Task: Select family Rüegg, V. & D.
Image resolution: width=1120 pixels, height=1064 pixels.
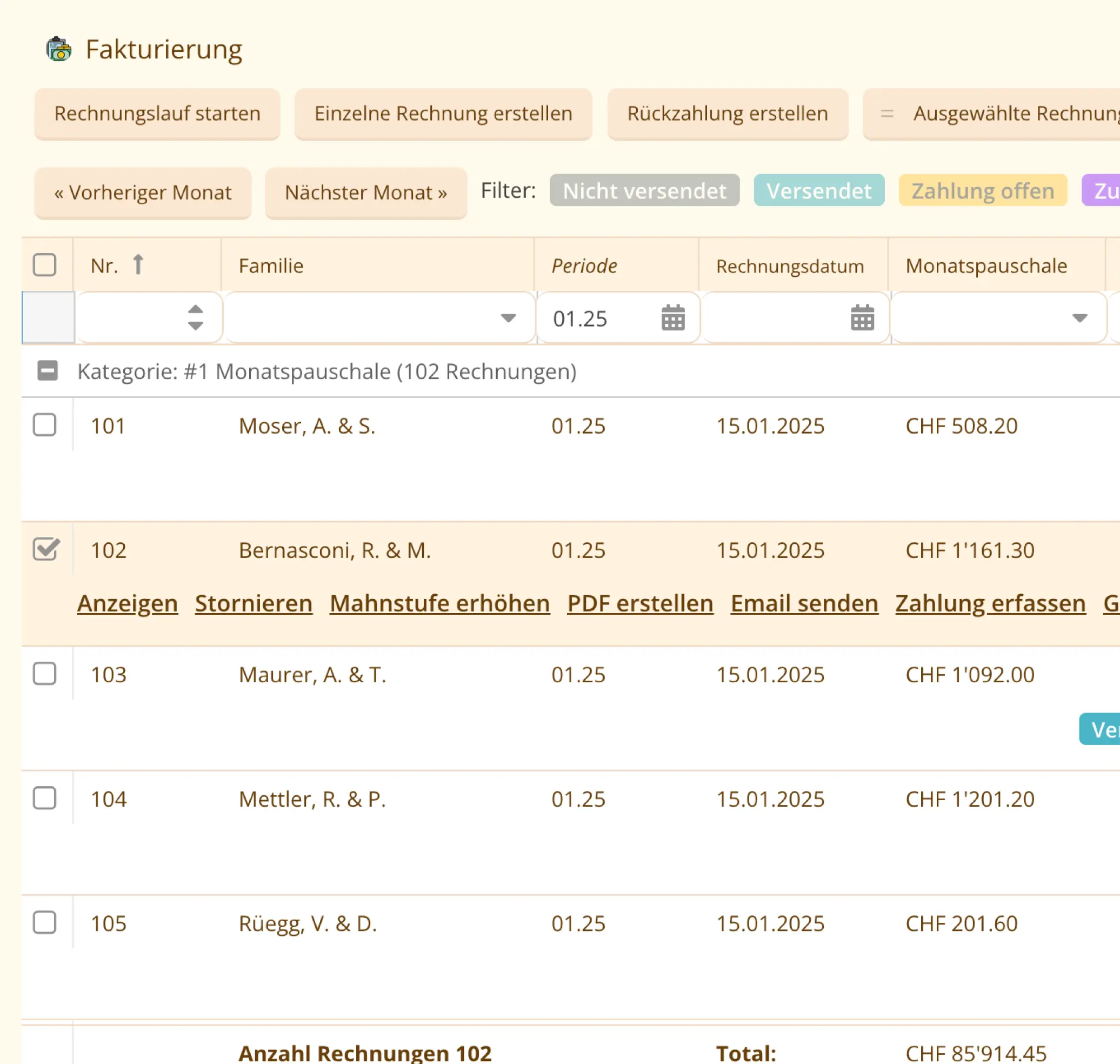Action: 308,923
